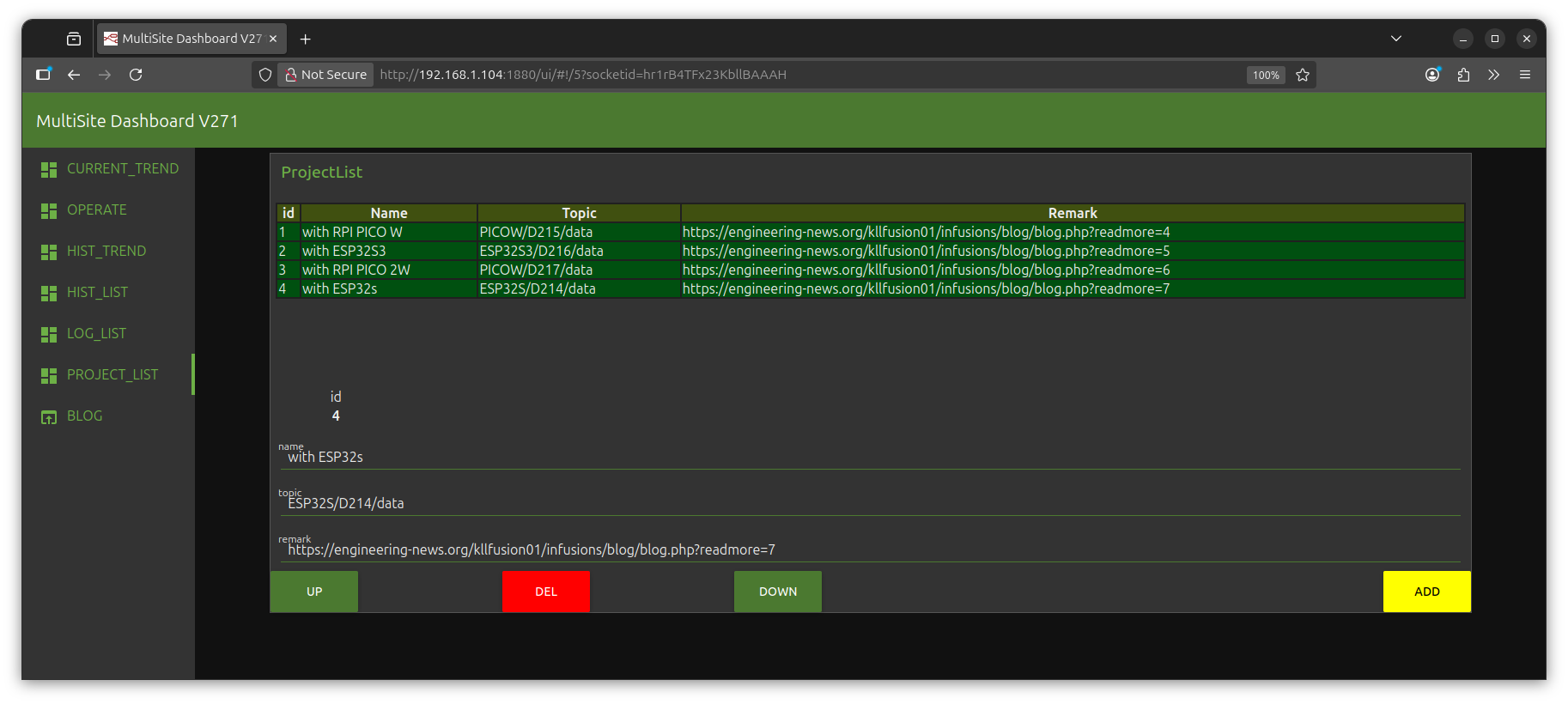Open the browser extensions puzzle icon

(x=1463, y=75)
